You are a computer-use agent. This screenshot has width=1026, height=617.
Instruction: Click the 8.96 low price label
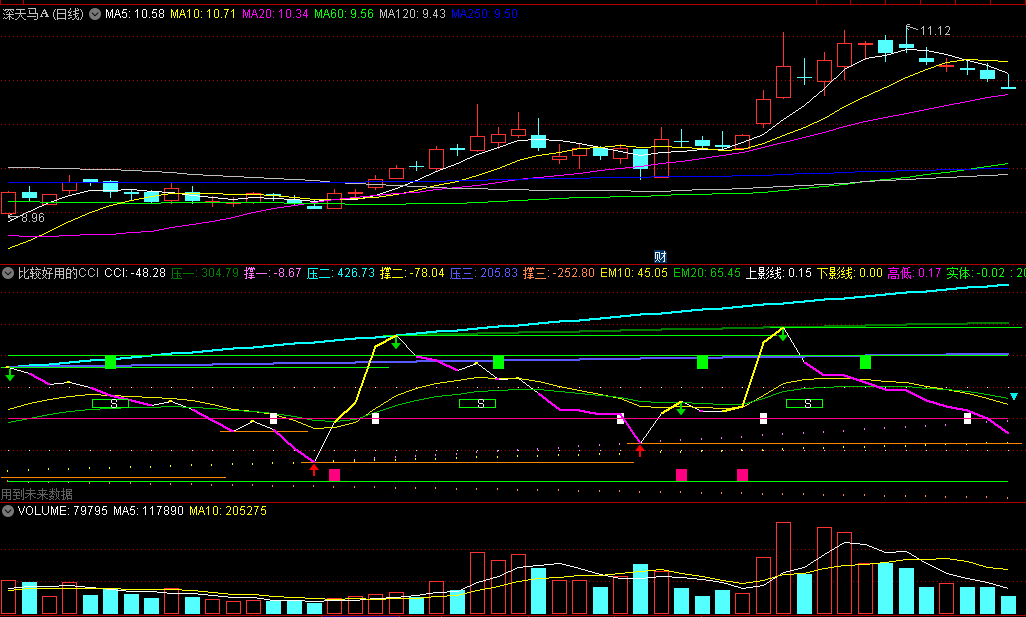tap(32, 218)
